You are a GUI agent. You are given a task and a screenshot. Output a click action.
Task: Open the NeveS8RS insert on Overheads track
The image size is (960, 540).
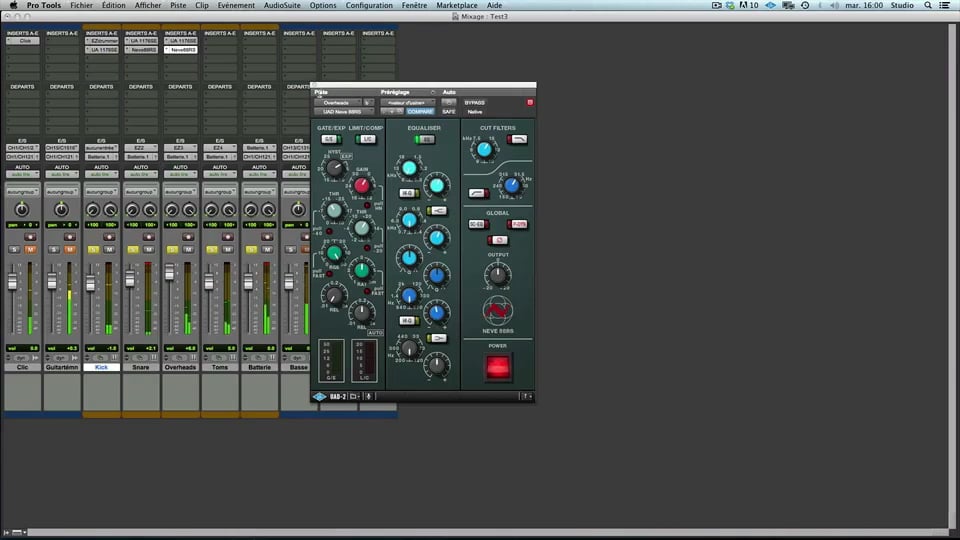tap(181, 50)
